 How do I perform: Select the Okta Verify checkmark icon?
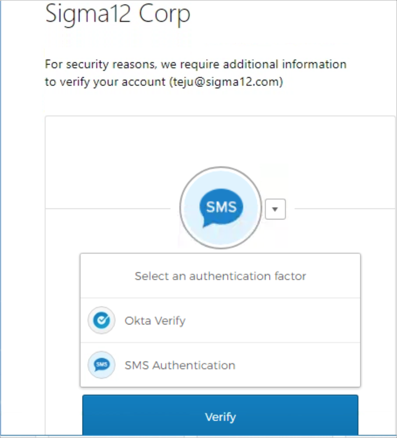102,320
